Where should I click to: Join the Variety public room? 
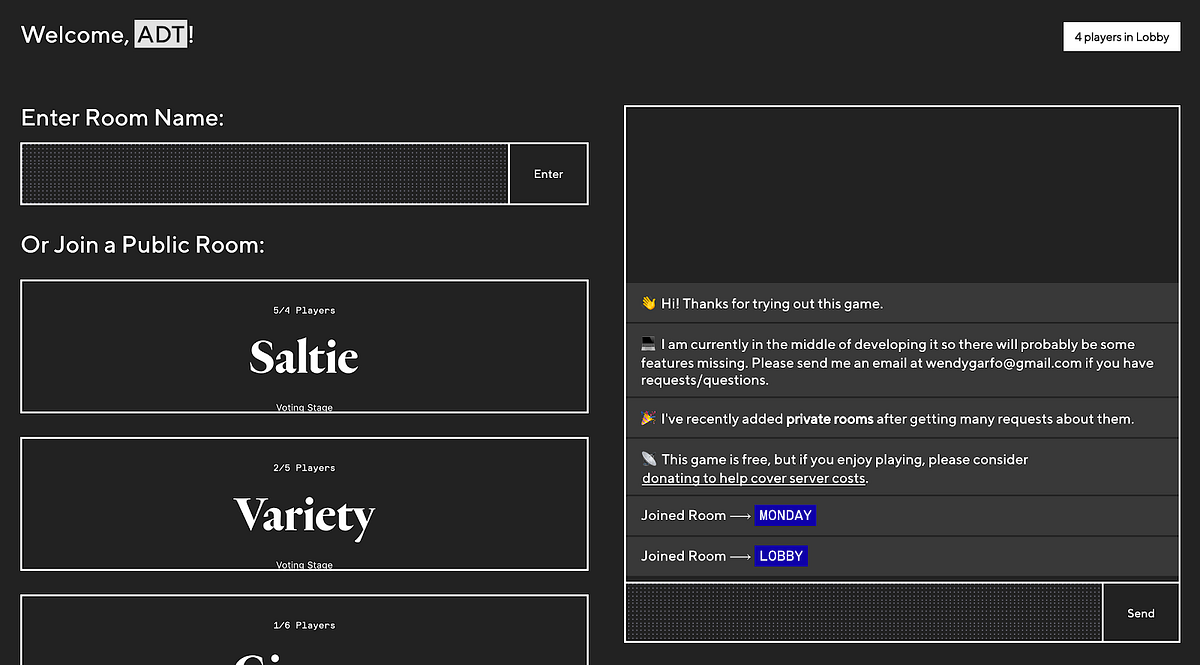click(304, 503)
